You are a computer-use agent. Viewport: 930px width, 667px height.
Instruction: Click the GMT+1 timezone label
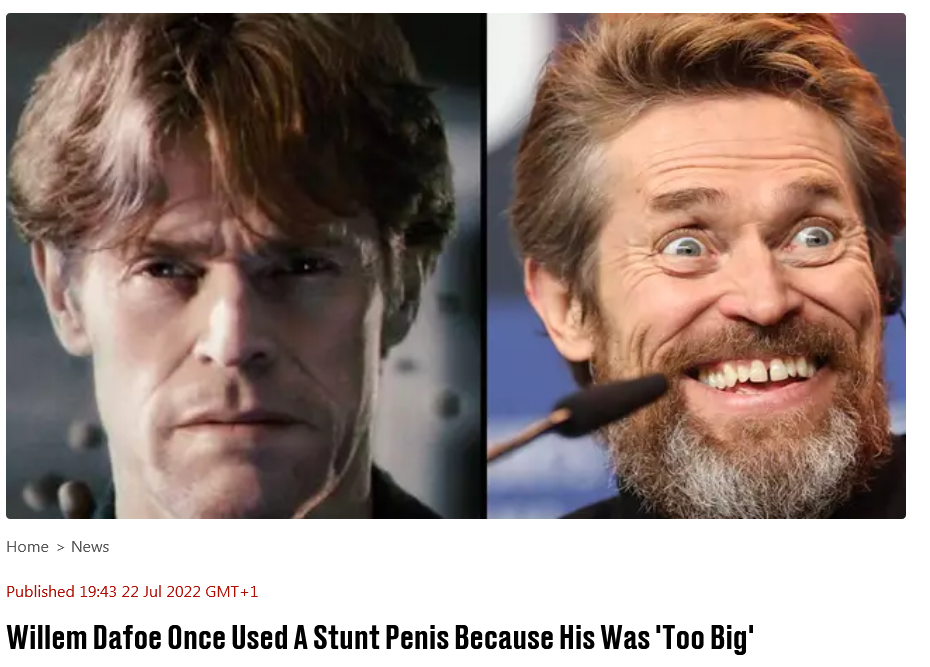pyautogui.click(x=232, y=592)
